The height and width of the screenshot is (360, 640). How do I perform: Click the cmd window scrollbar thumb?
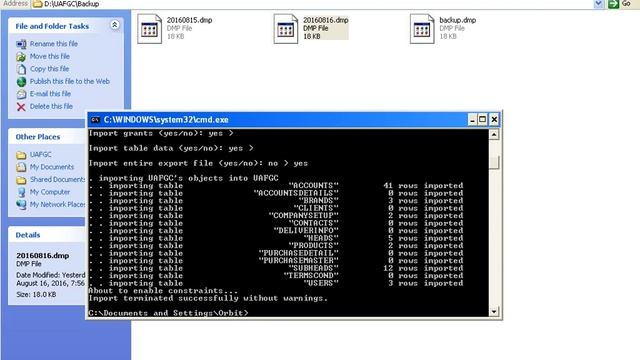point(494,162)
